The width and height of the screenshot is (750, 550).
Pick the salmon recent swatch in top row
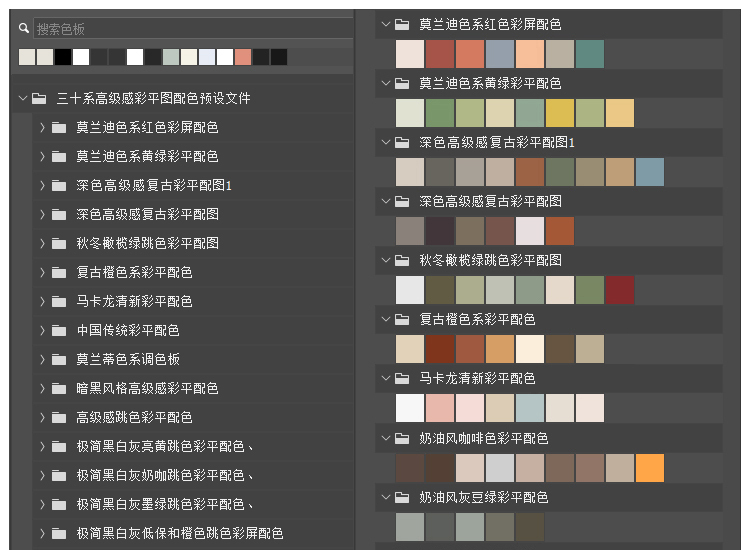coord(243,57)
